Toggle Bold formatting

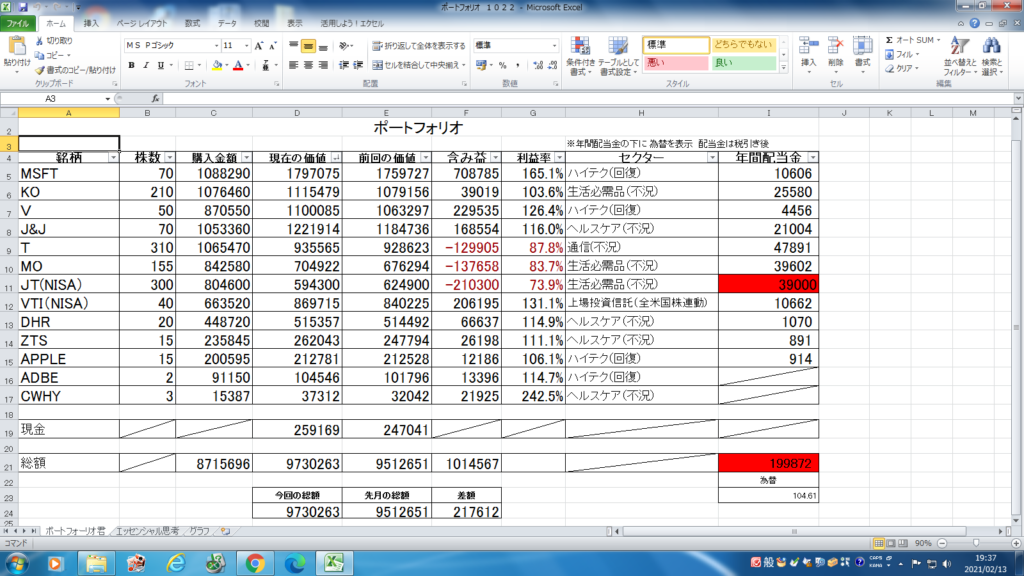point(131,65)
